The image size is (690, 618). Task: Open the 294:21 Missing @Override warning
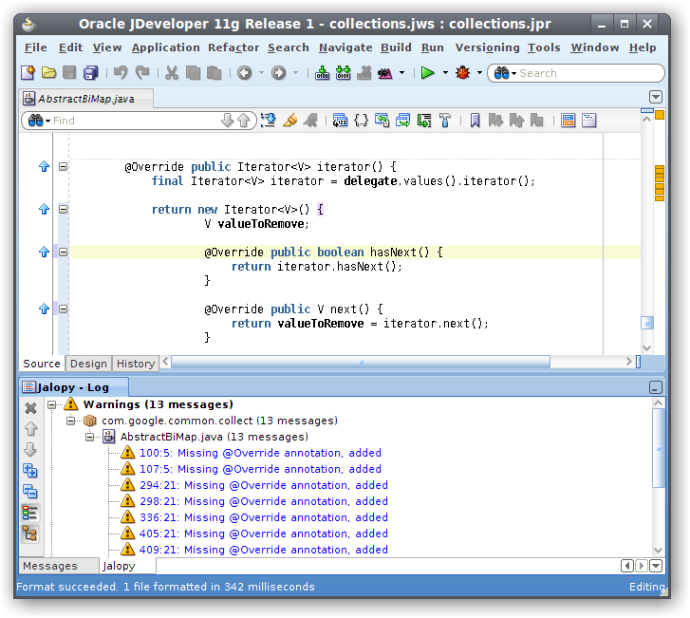pyautogui.click(x=264, y=485)
